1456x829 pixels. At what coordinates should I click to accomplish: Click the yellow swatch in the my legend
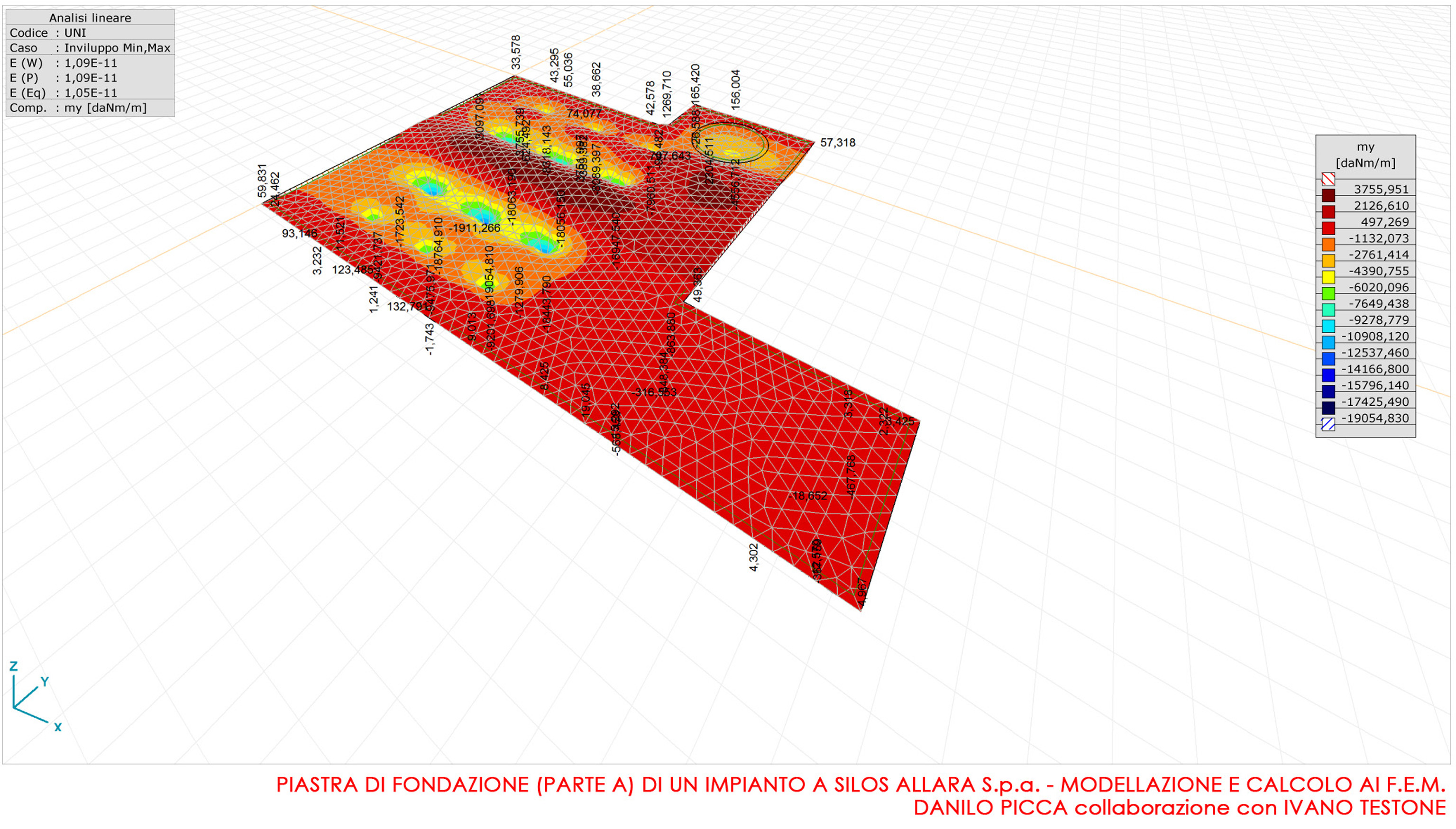coord(1328,277)
